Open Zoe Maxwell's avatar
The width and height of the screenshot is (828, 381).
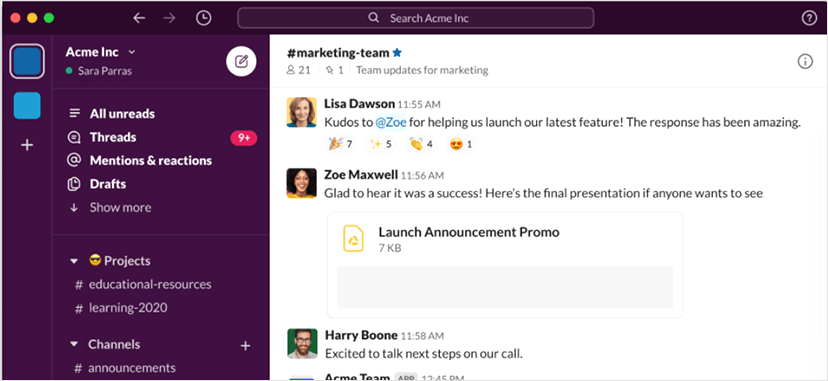point(302,183)
